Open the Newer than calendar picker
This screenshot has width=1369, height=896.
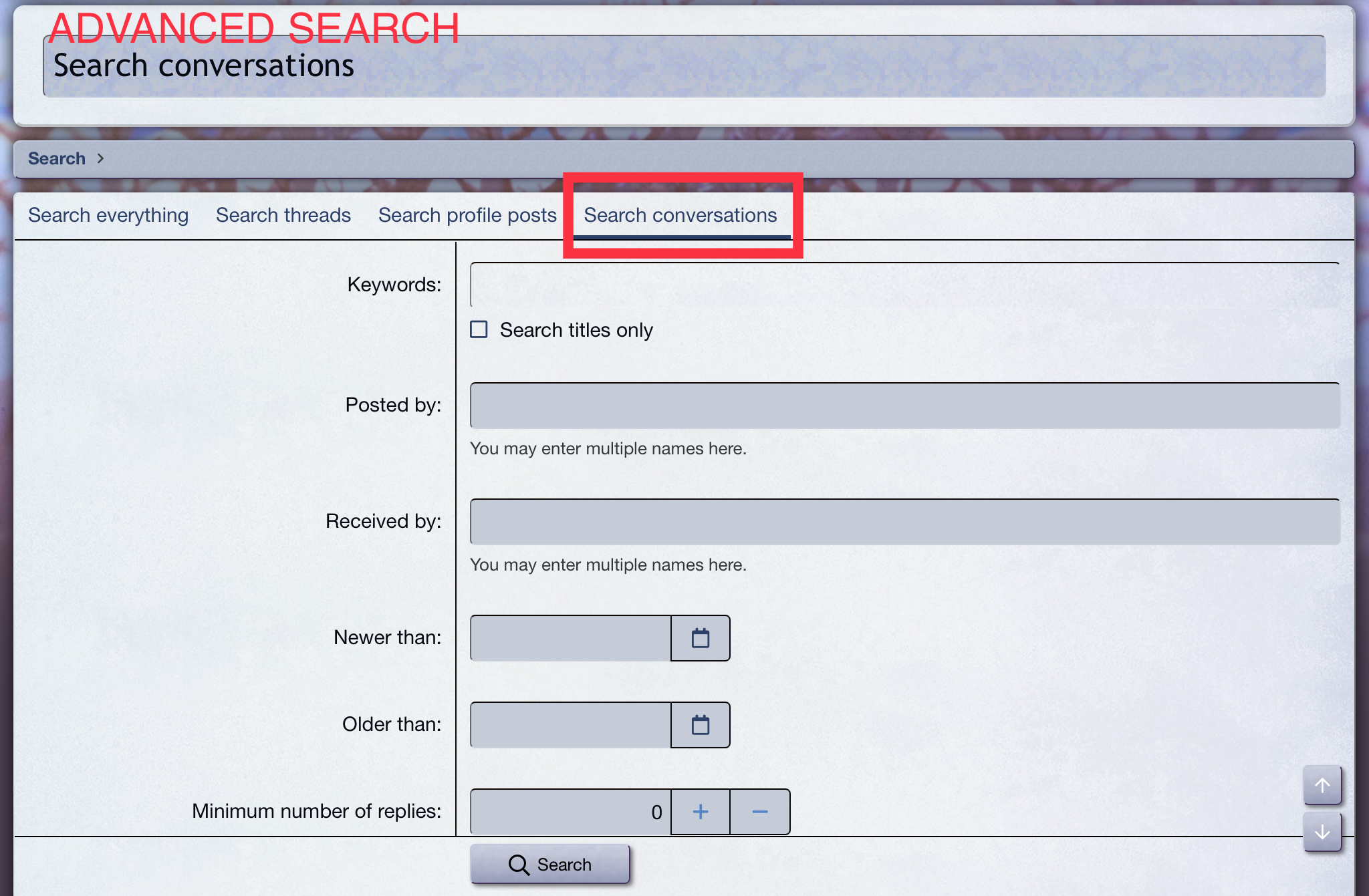pyautogui.click(x=701, y=638)
